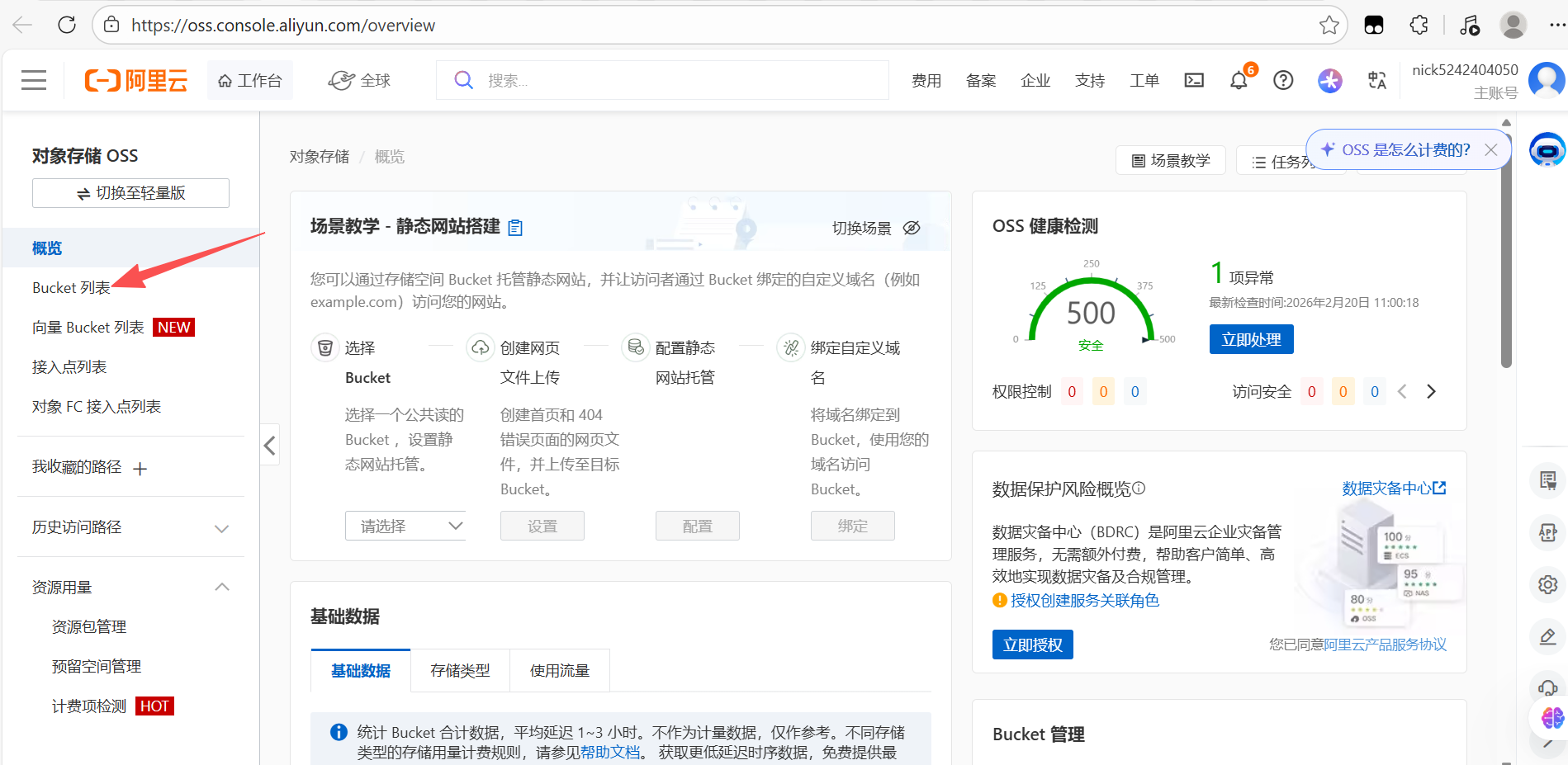Close the OSS 是怎么计费的 tip
1568x765 pixels.
pos(1491,149)
